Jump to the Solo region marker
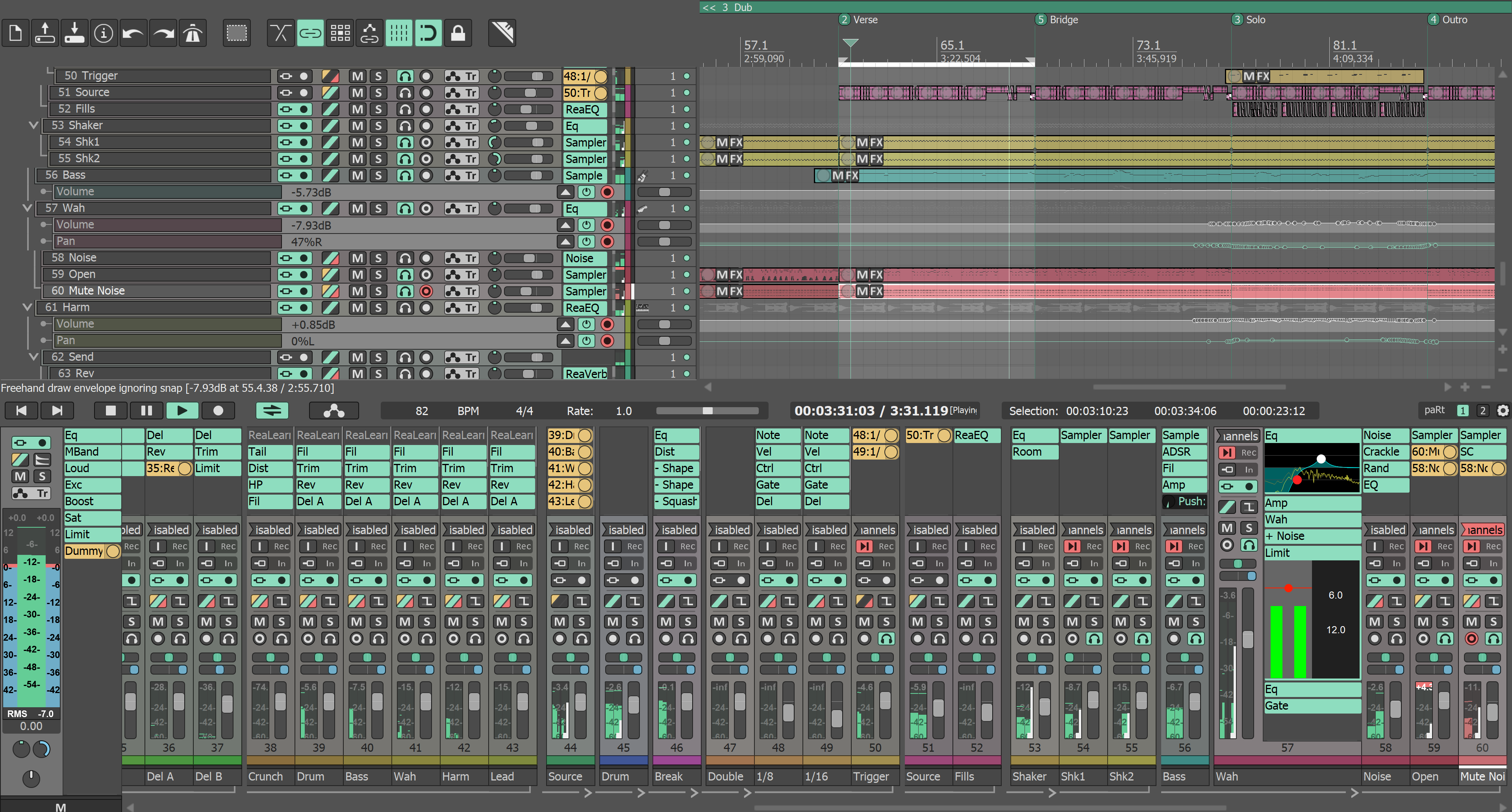The height and width of the screenshot is (812, 1512). (x=1249, y=19)
